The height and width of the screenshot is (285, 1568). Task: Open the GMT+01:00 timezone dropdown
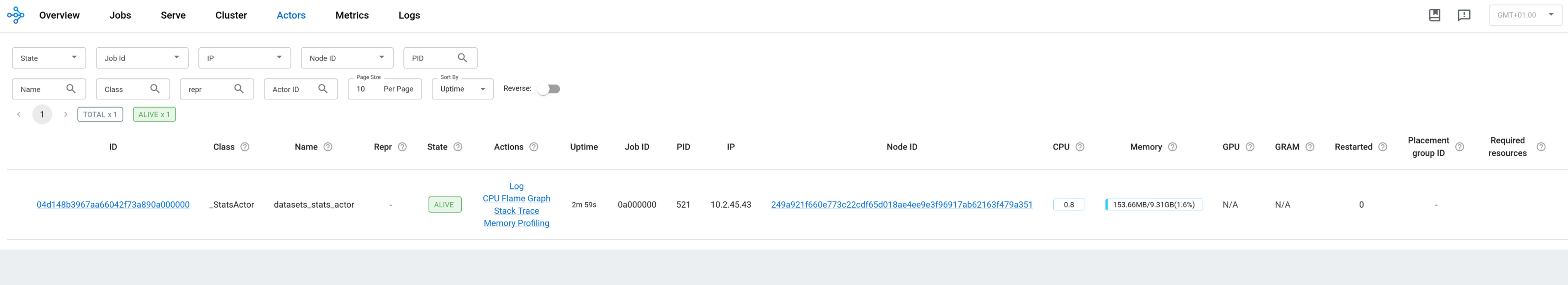tap(1525, 15)
